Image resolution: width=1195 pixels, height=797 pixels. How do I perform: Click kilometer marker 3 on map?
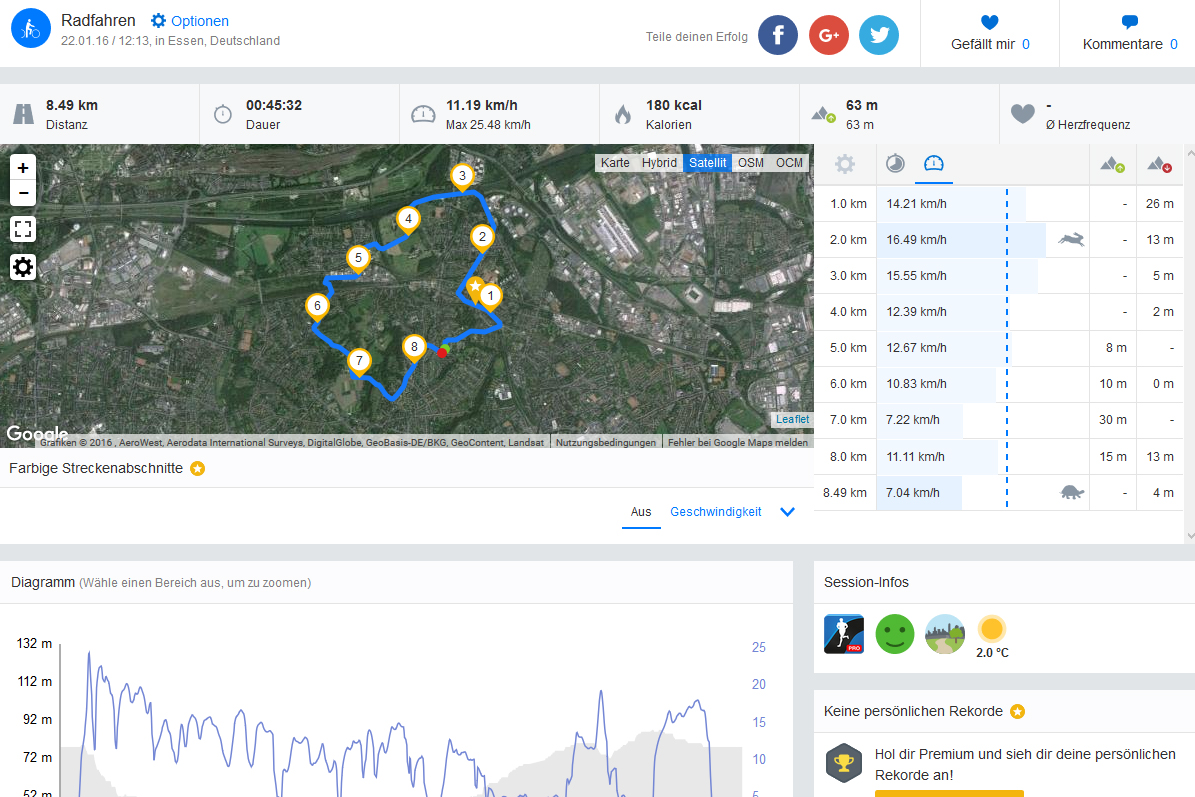pos(462,177)
